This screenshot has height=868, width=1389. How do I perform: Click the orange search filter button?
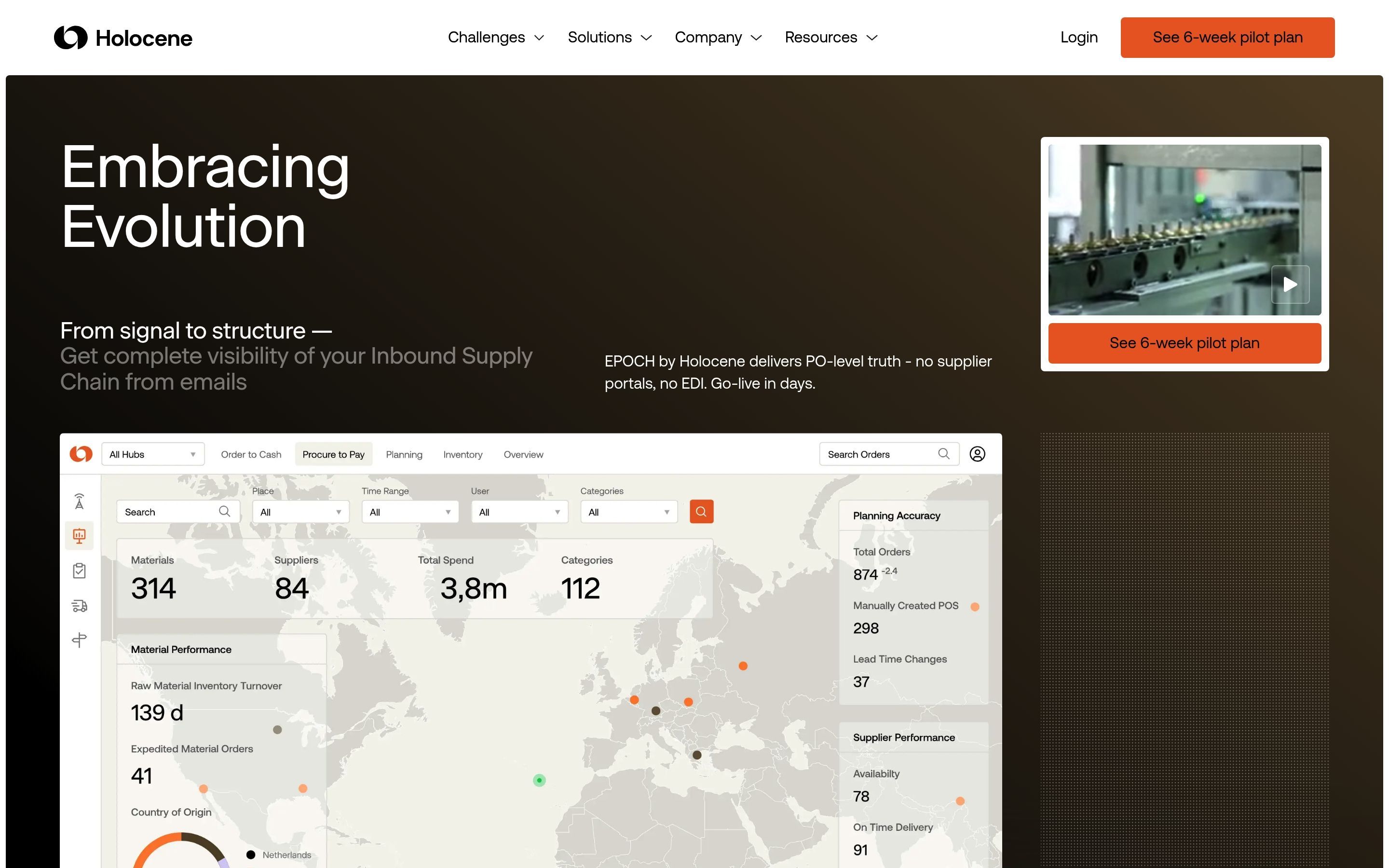click(x=701, y=512)
